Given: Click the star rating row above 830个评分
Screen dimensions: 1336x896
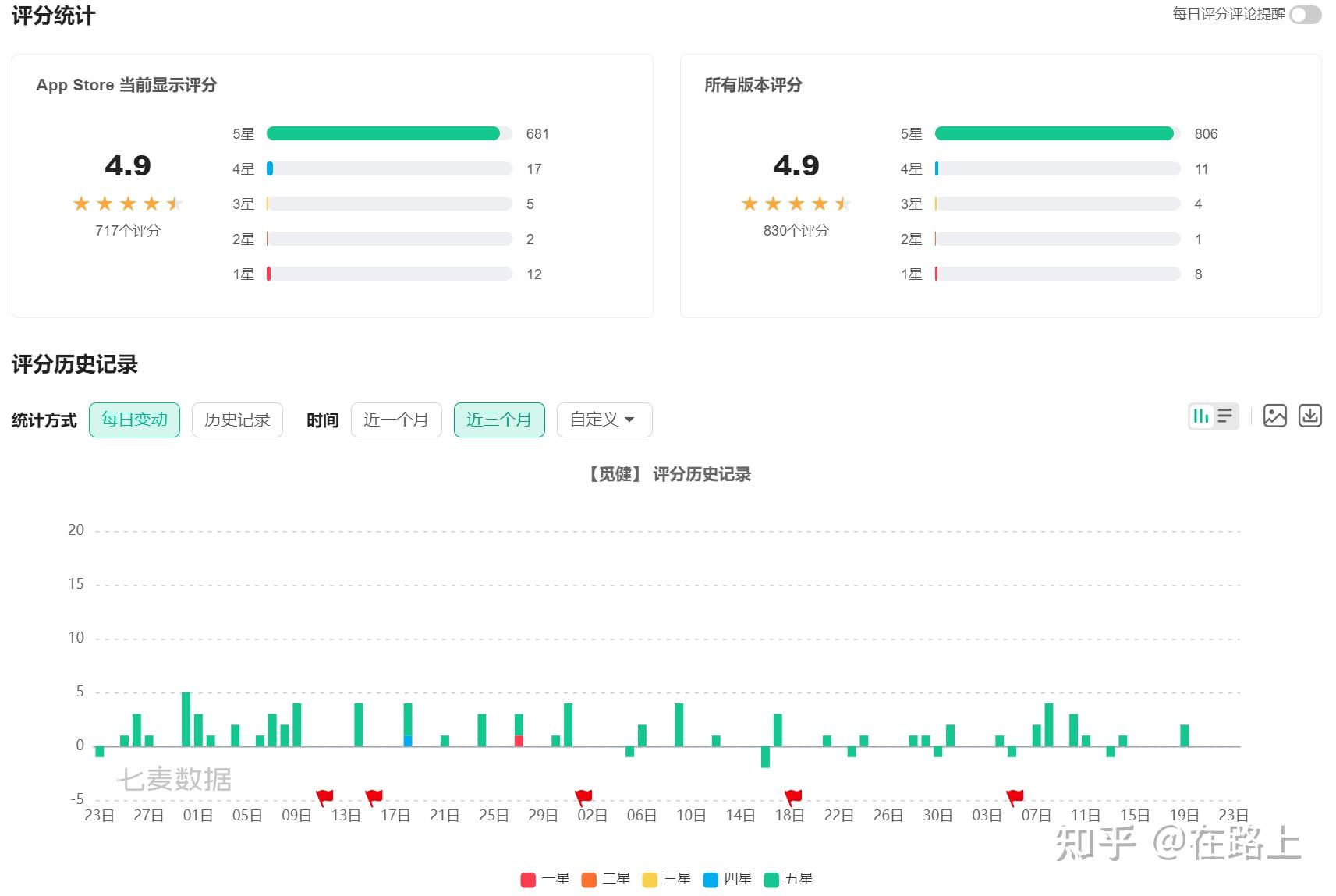Looking at the screenshot, I should (796, 204).
